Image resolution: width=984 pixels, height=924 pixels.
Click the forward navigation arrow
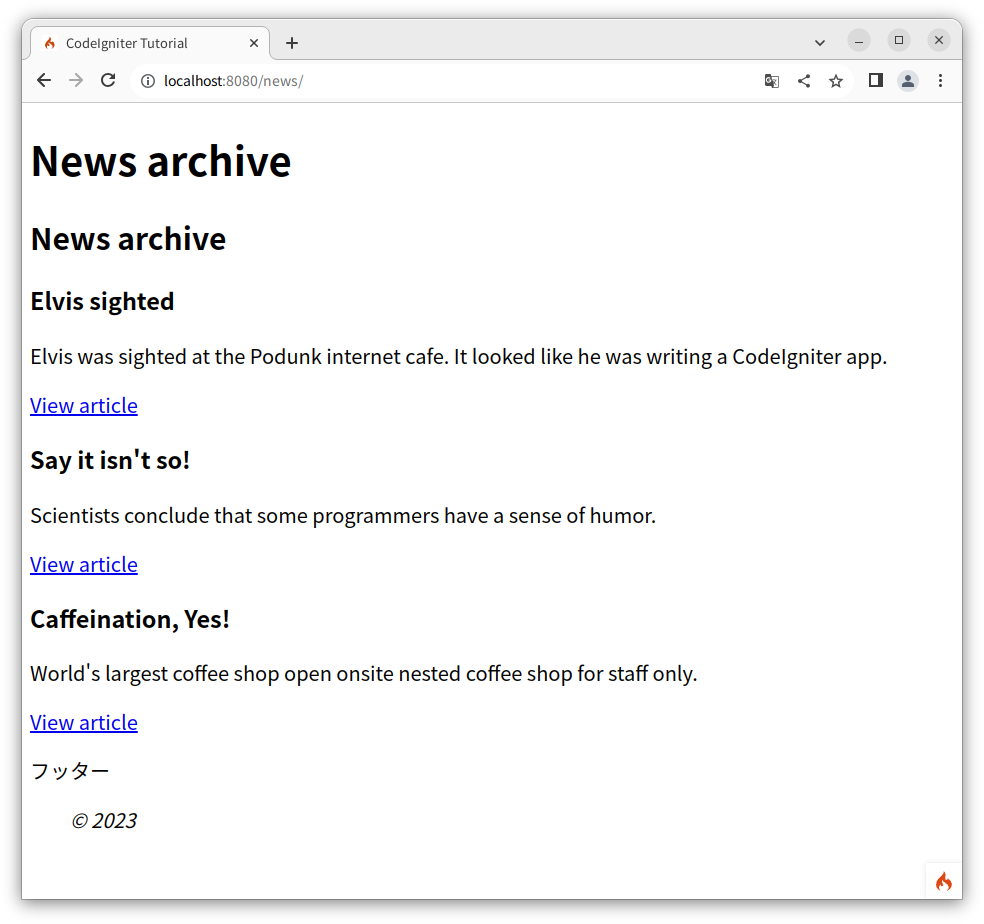(x=76, y=80)
